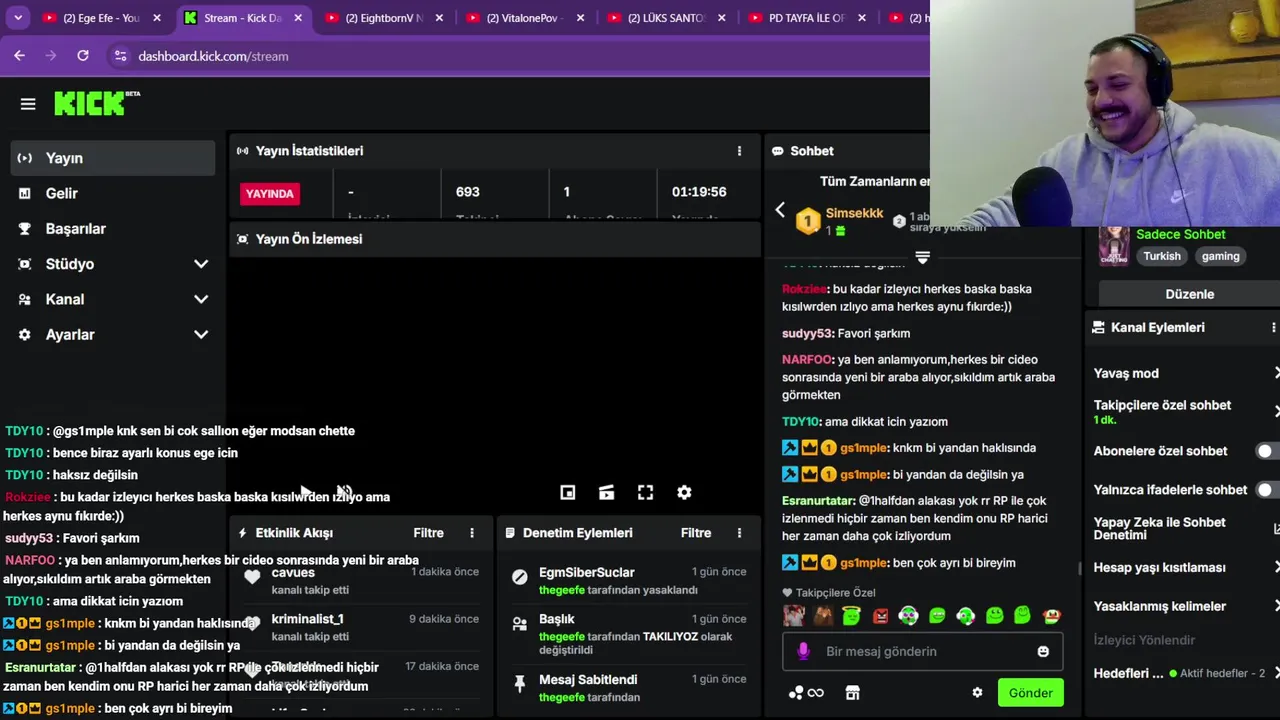Click the Turkish tag
This screenshot has width=1280, height=720.
coord(1162,256)
